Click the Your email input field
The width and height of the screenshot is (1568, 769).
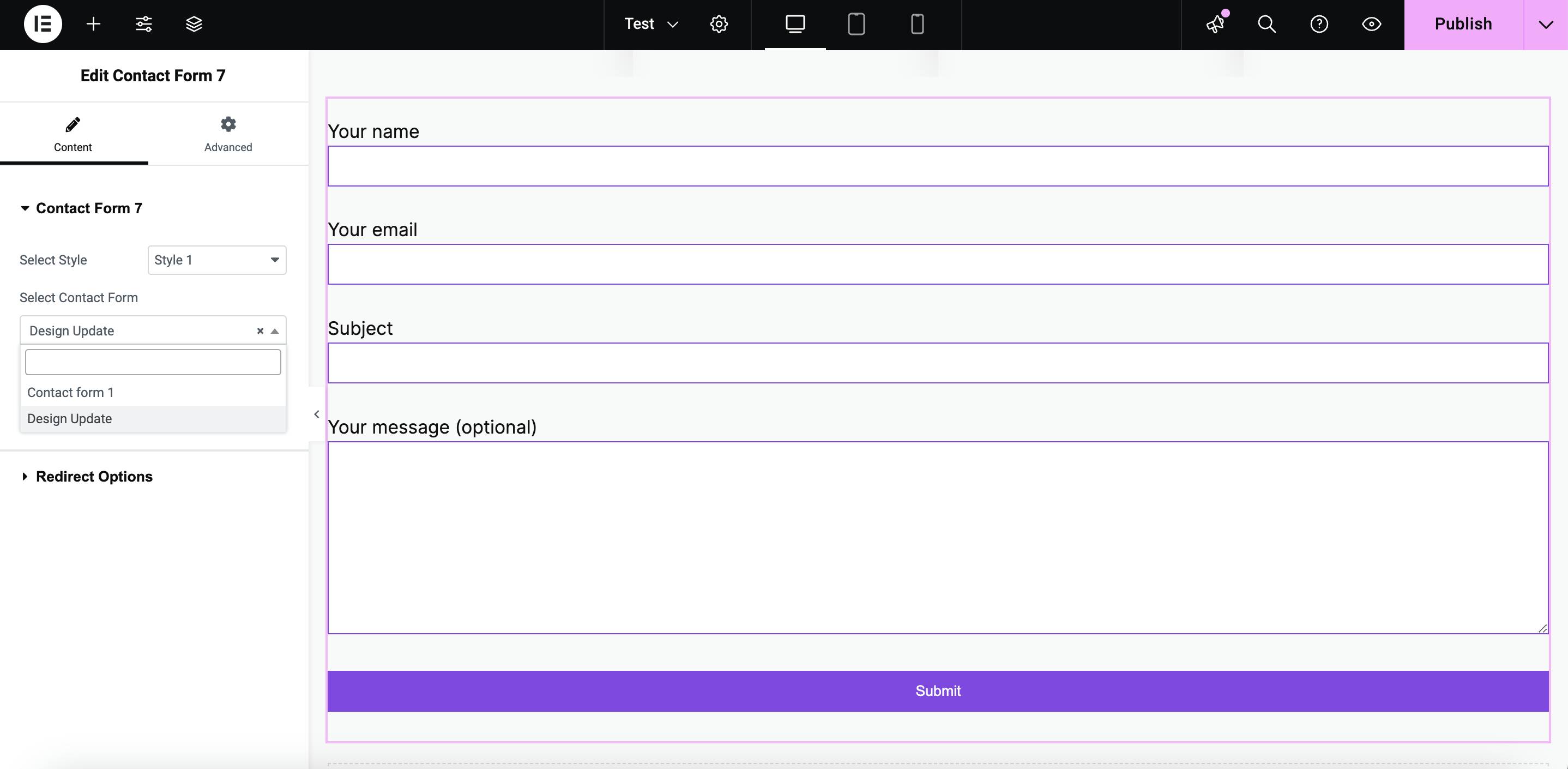tap(937, 265)
